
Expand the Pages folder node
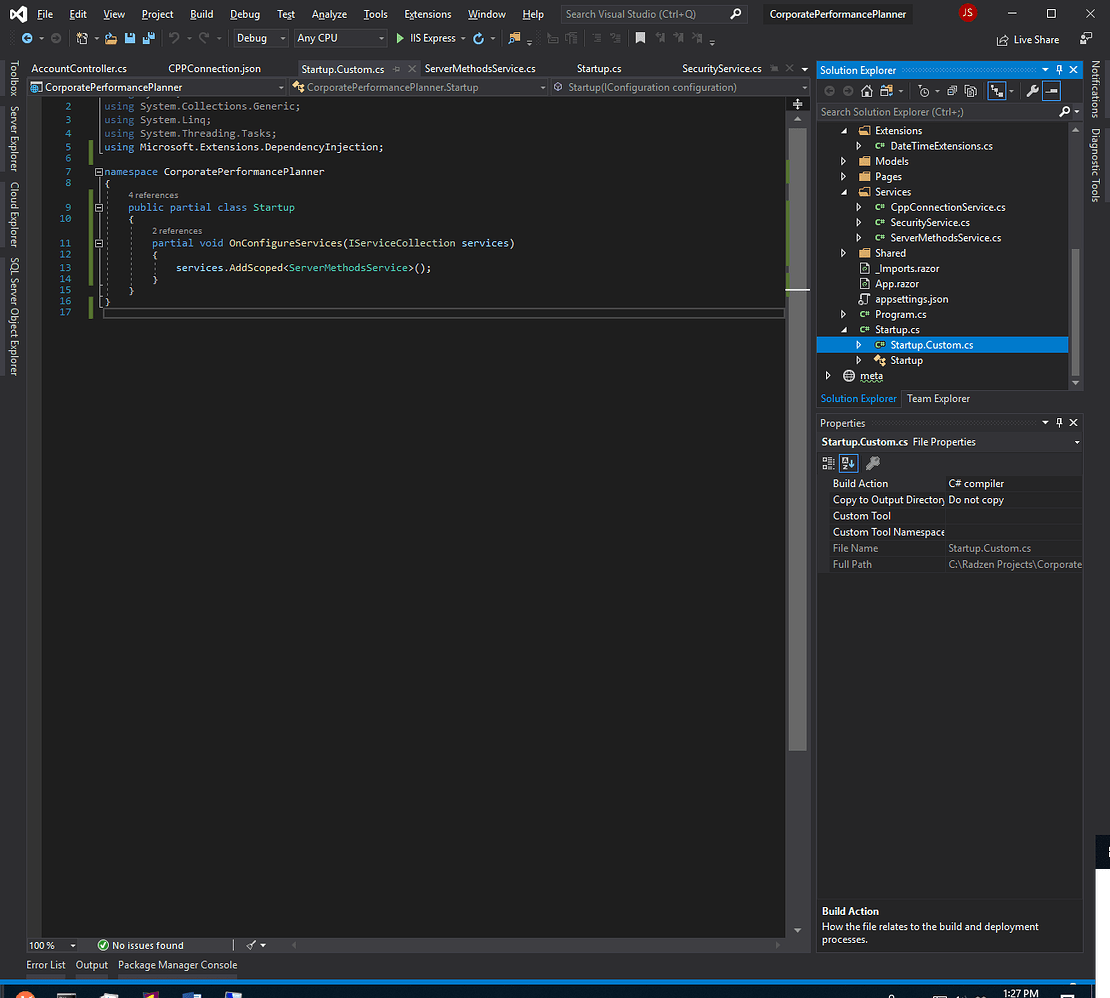pos(843,176)
